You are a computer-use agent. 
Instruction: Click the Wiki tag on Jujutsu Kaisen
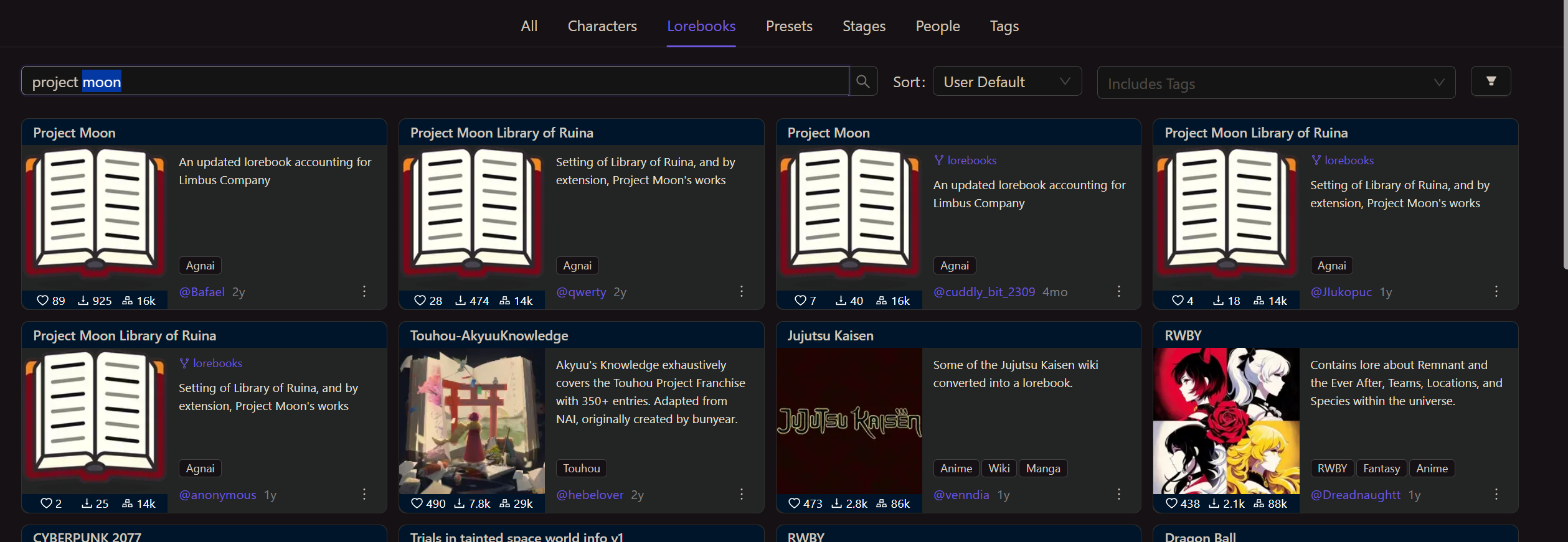[999, 469]
